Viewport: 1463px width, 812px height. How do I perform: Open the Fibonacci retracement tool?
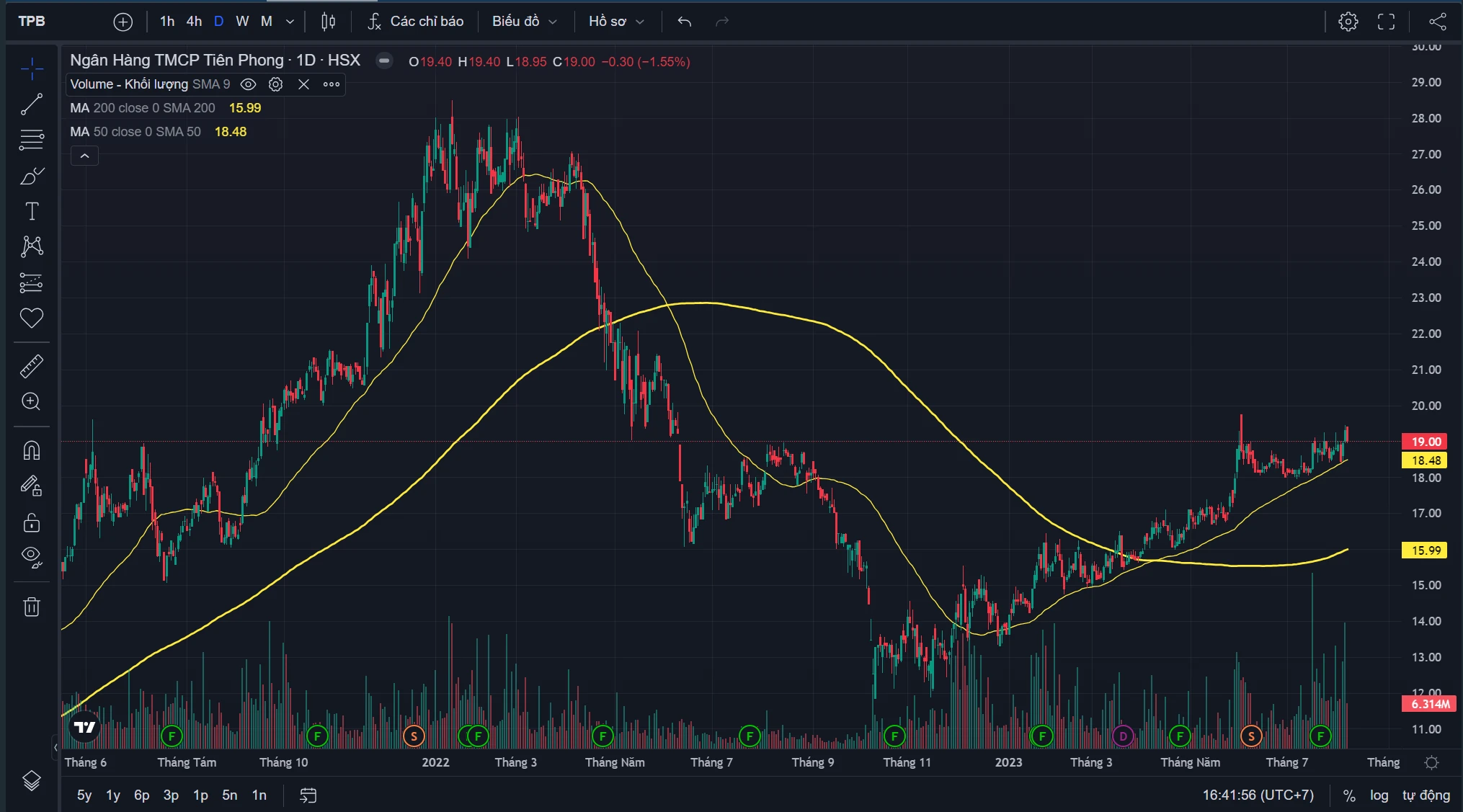(x=31, y=140)
